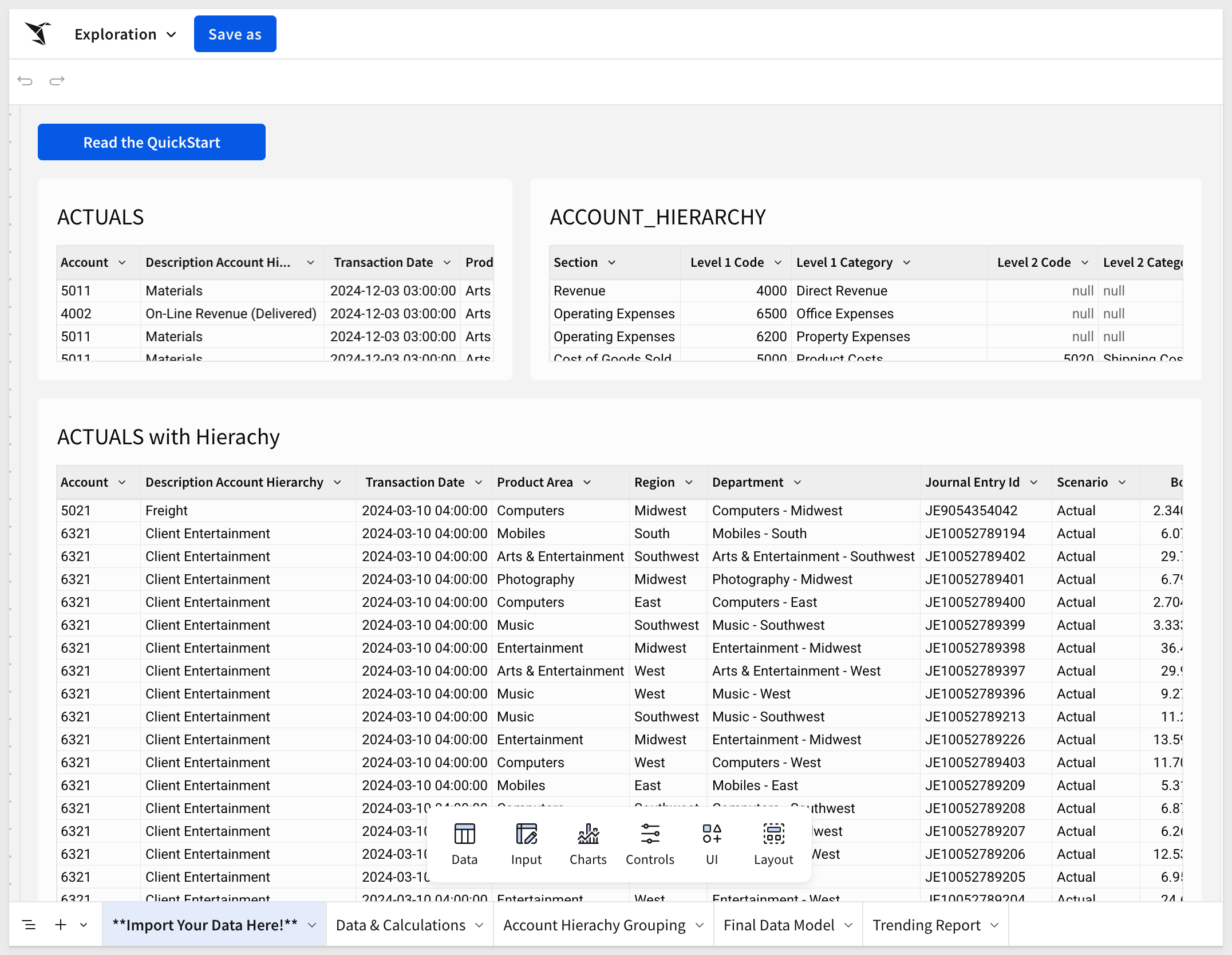Click the undo arrow icon
Screen dimensions: 1232x955
(x=25, y=81)
